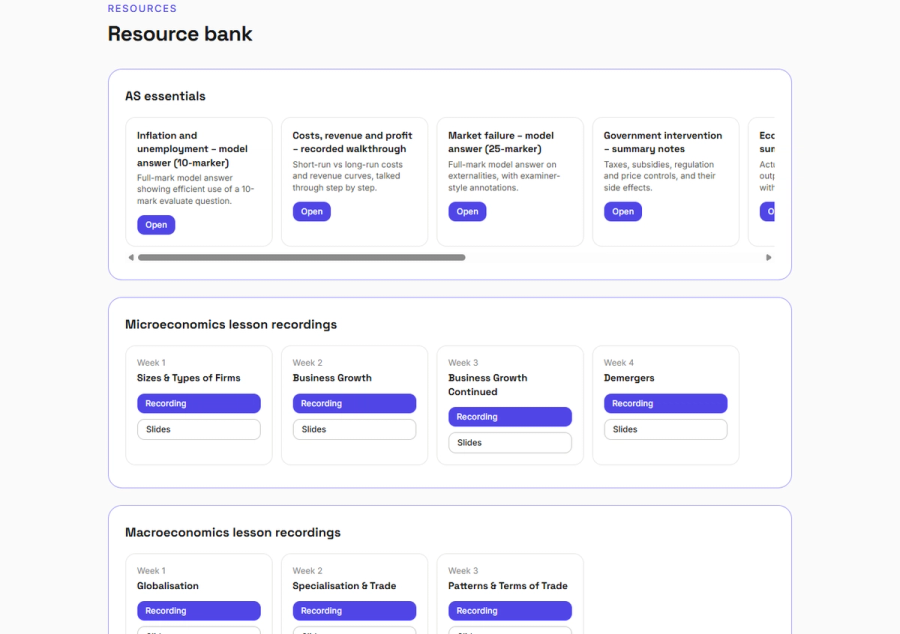Click the RESOURCES label above the title
This screenshot has height=634, width=900.
pos(142,9)
